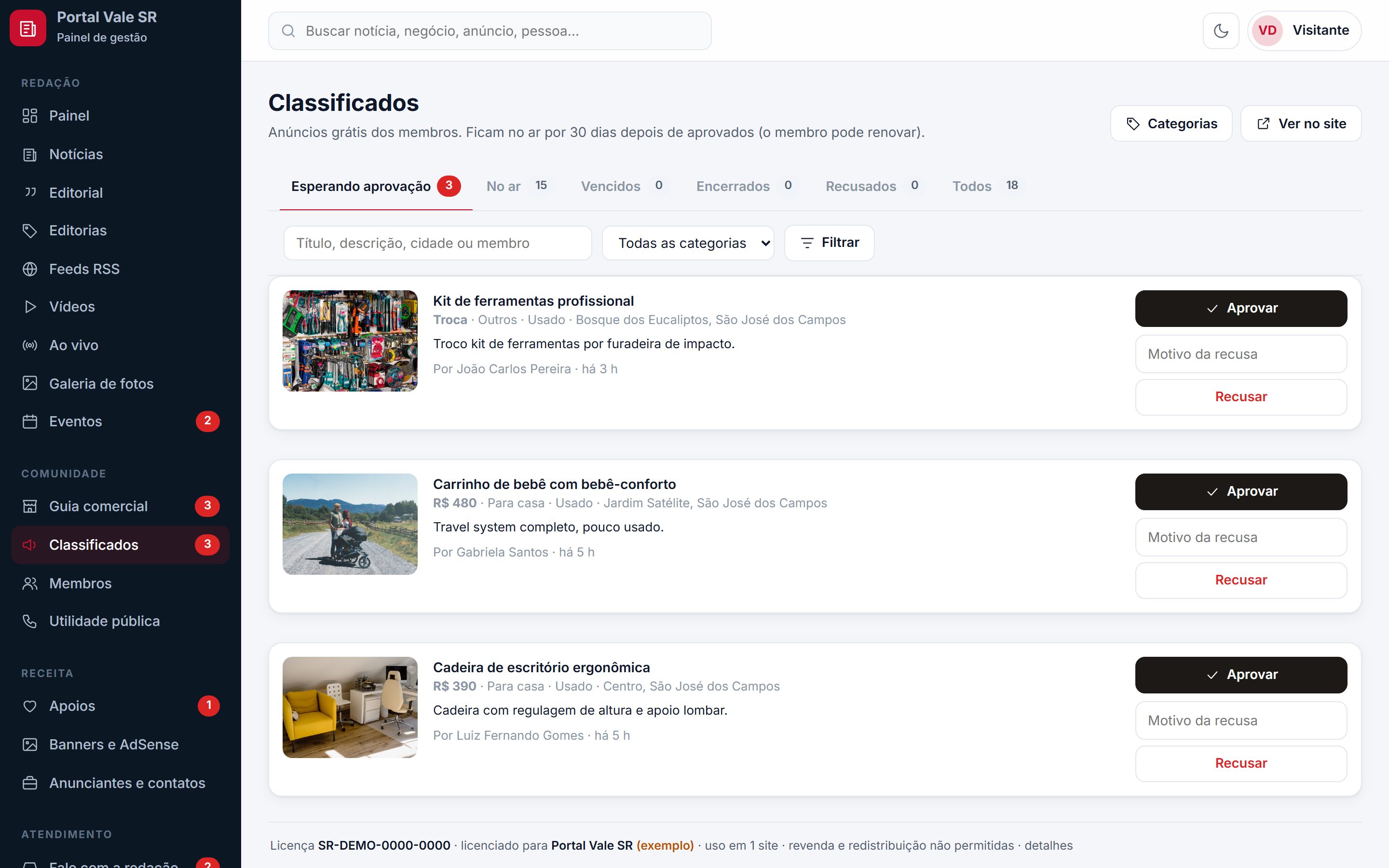Open Membros page
Viewport: 1389px width, 868px height.
(121, 583)
